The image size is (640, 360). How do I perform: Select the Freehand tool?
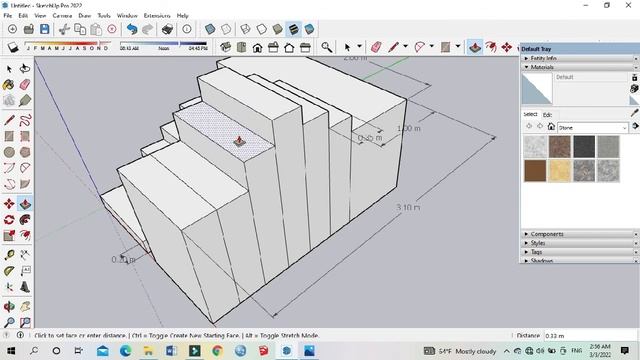coord(25,120)
